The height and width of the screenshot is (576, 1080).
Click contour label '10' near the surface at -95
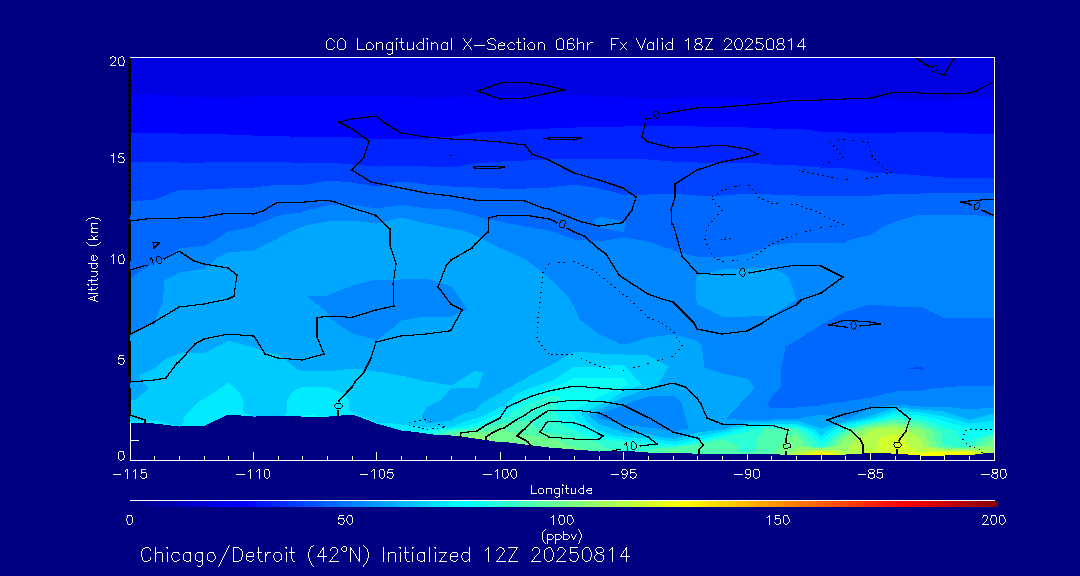tap(631, 446)
